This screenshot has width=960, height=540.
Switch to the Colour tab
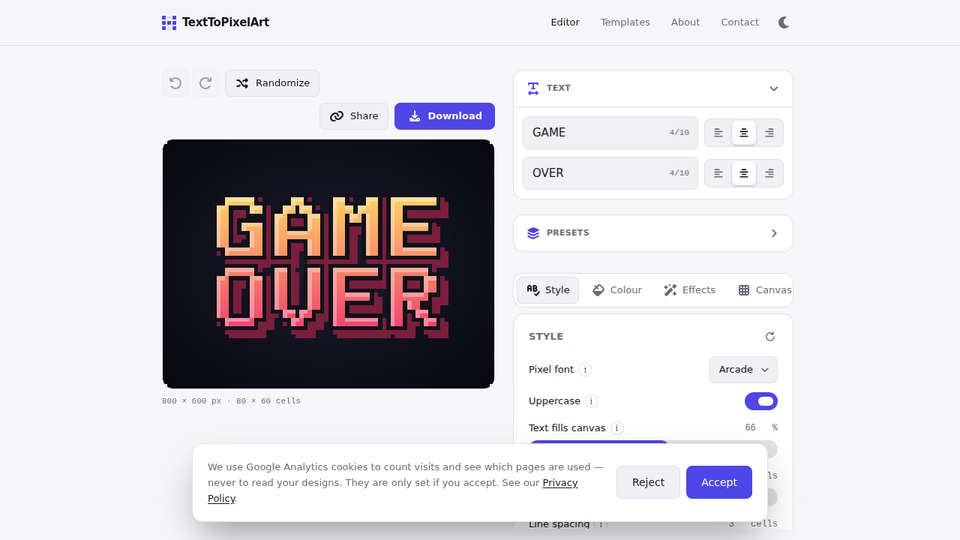click(617, 290)
